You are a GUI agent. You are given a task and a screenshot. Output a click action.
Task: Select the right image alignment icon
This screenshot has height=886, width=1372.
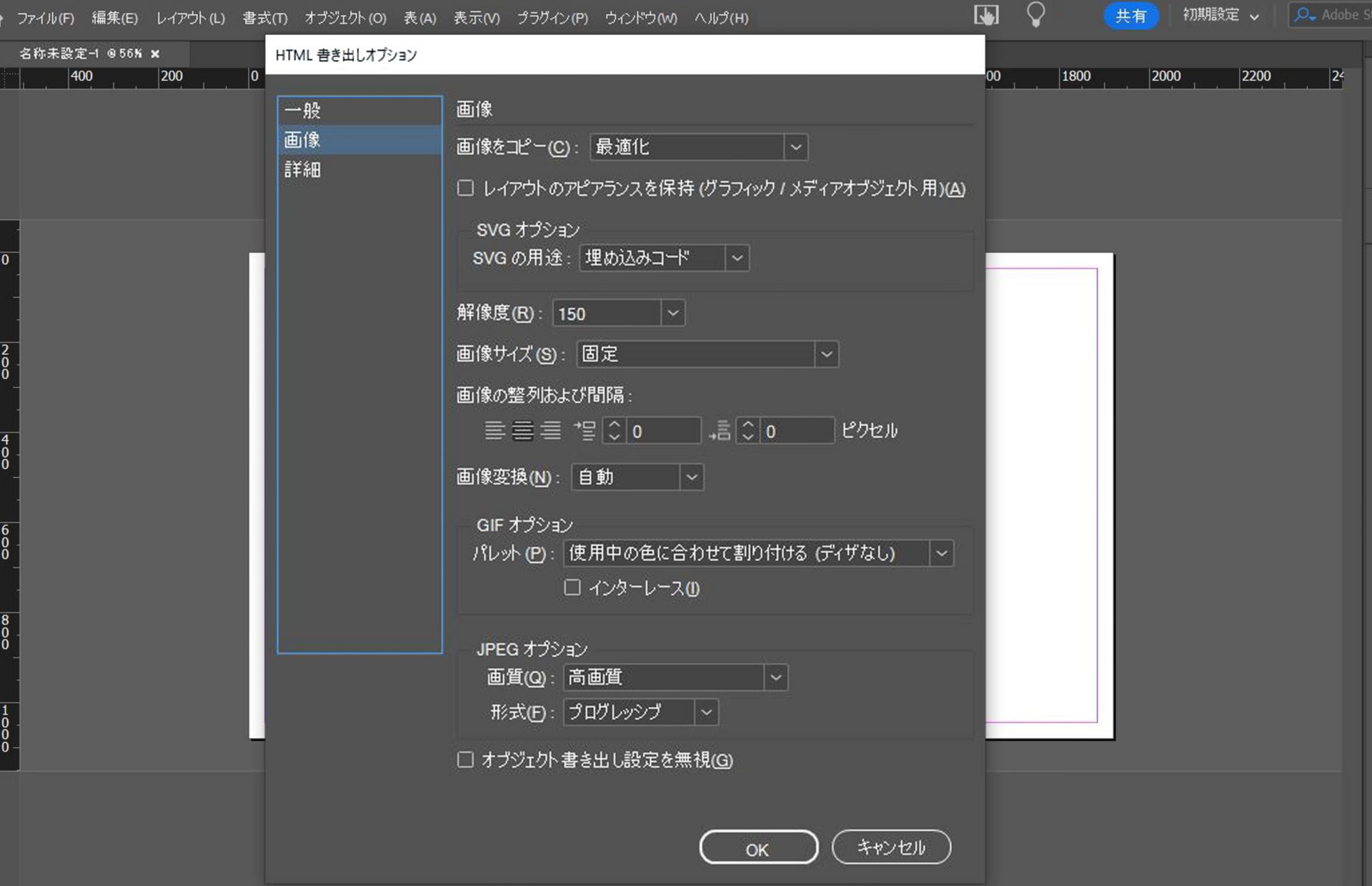click(550, 430)
